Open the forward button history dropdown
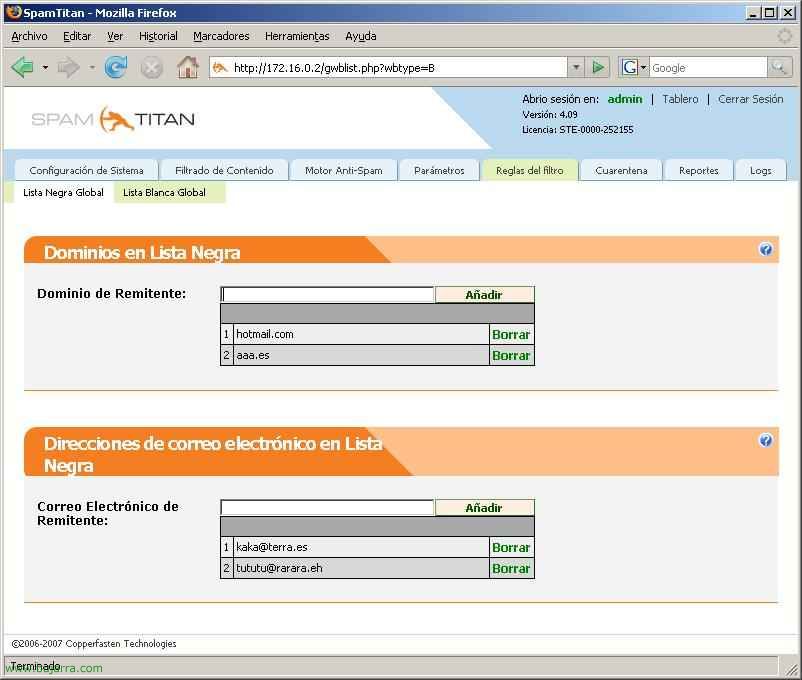 point(92,67)
